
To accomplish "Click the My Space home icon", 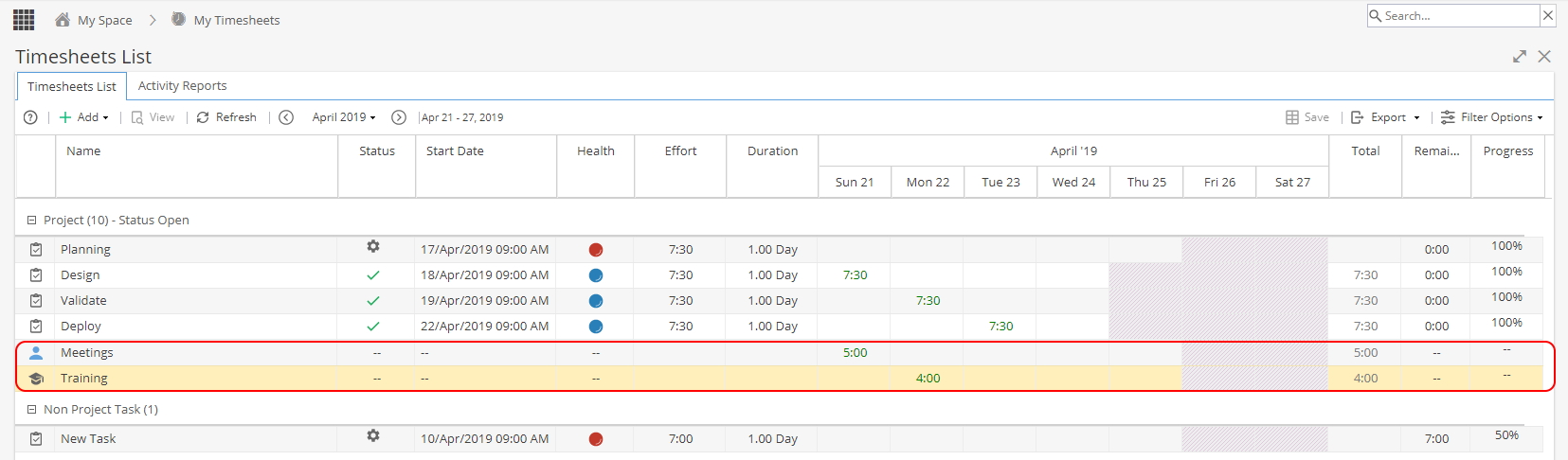I will click(63, 19).
